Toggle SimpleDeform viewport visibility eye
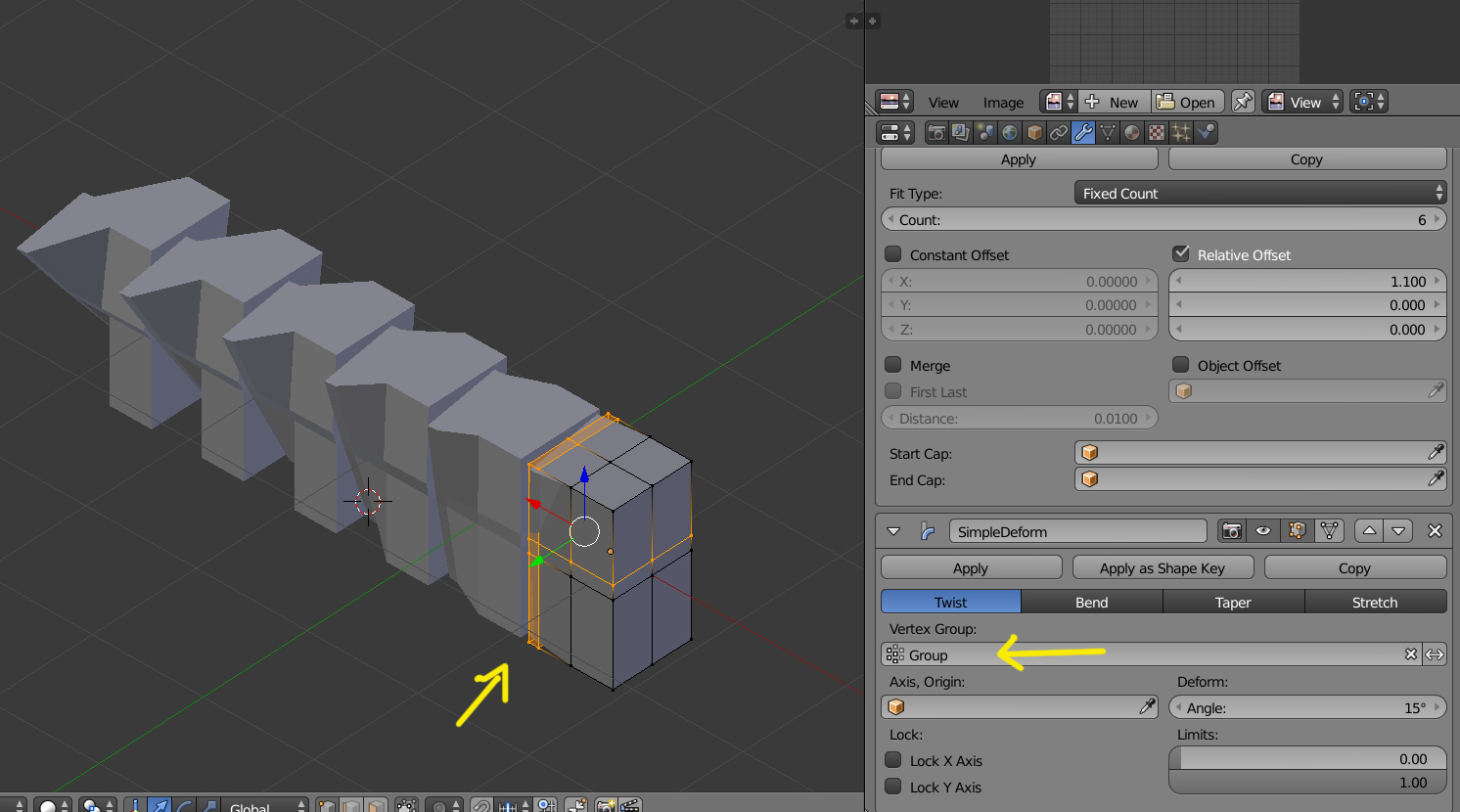The height and width of the screenshot is (812, 1460). point(1263,531)
